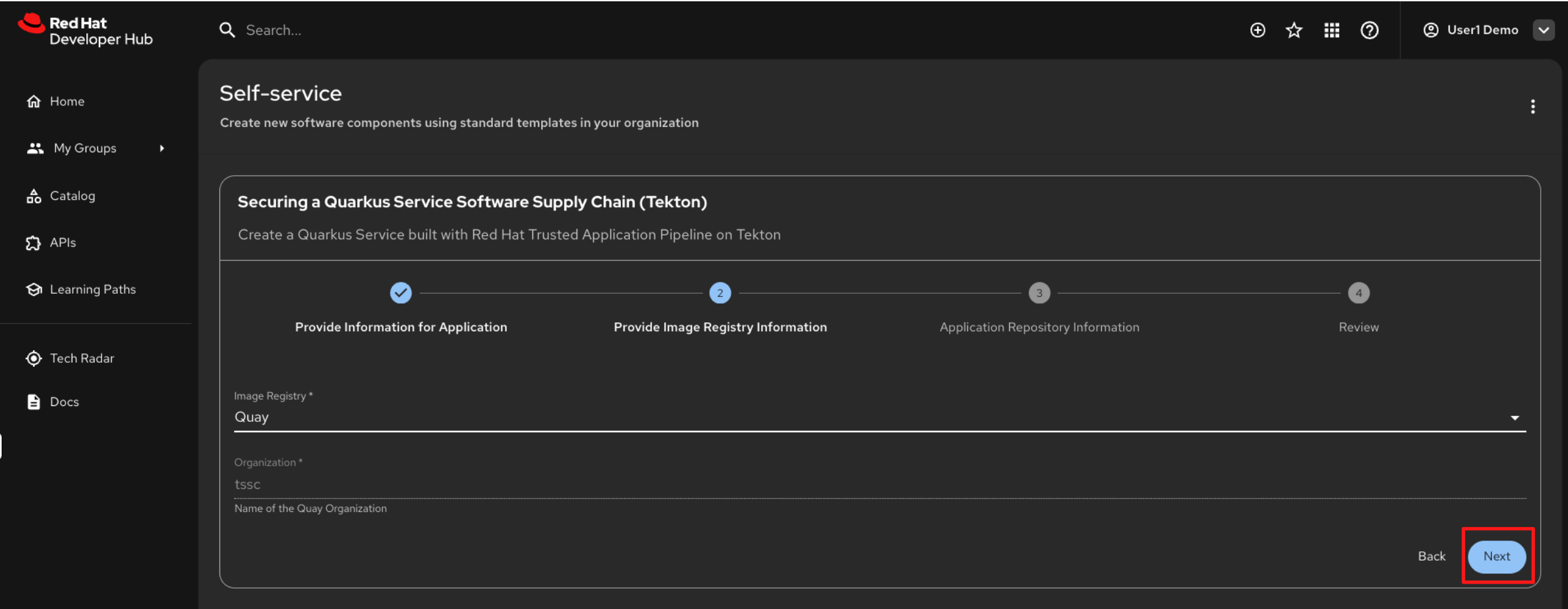Click the create plus icon in header
1568x609 pixels.
point(1257,30)
